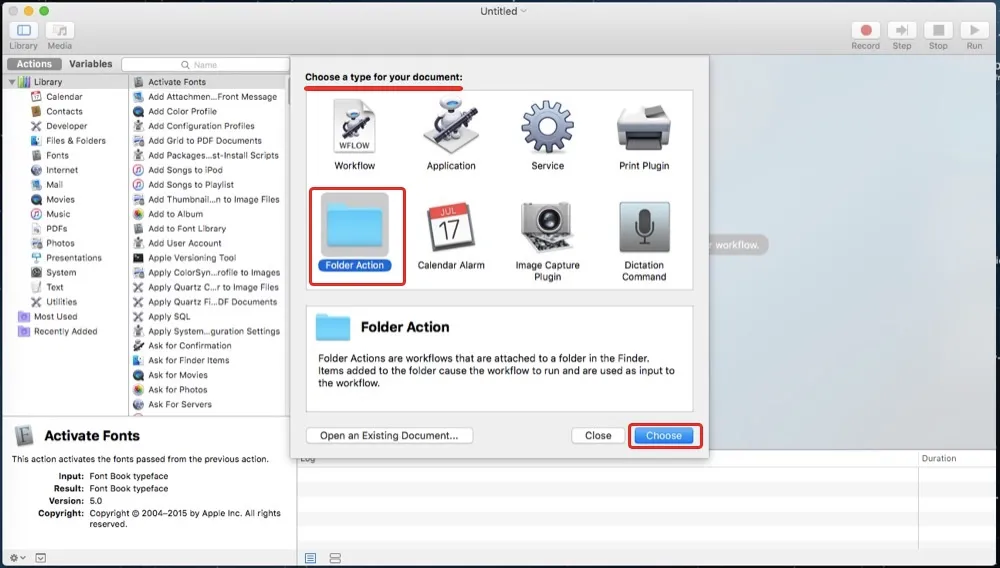Click the Close button in dialog
Viewport: 1000px width, 568px height.
coord(598,435)
